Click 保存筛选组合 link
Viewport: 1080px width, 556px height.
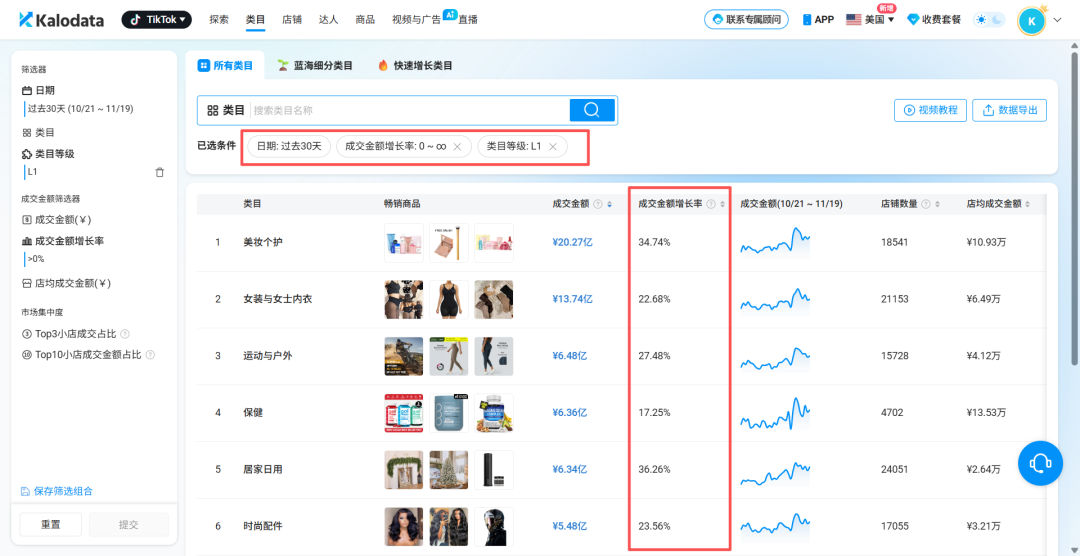(56, 491)
